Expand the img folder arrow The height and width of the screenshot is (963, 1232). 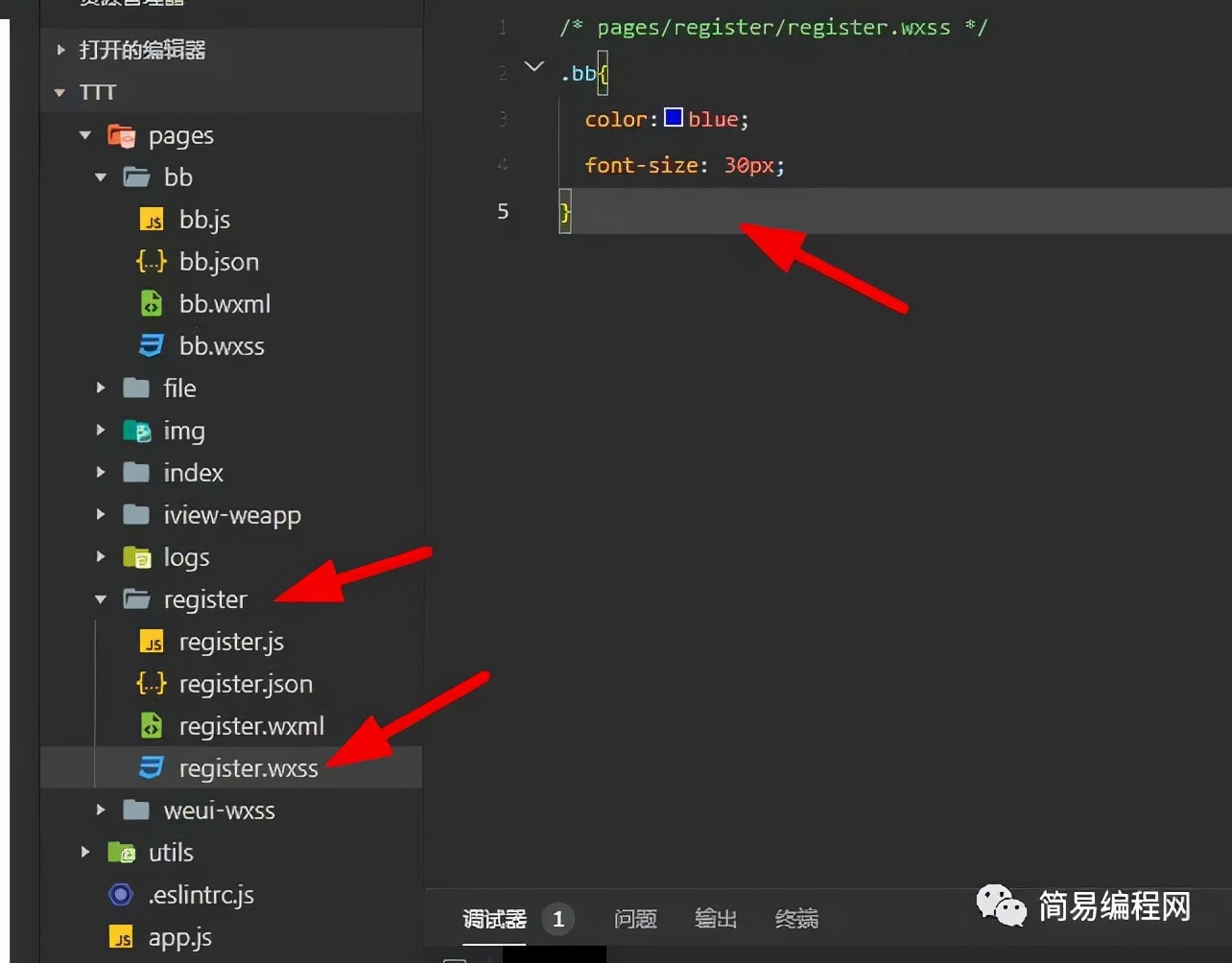coord(101,431)
